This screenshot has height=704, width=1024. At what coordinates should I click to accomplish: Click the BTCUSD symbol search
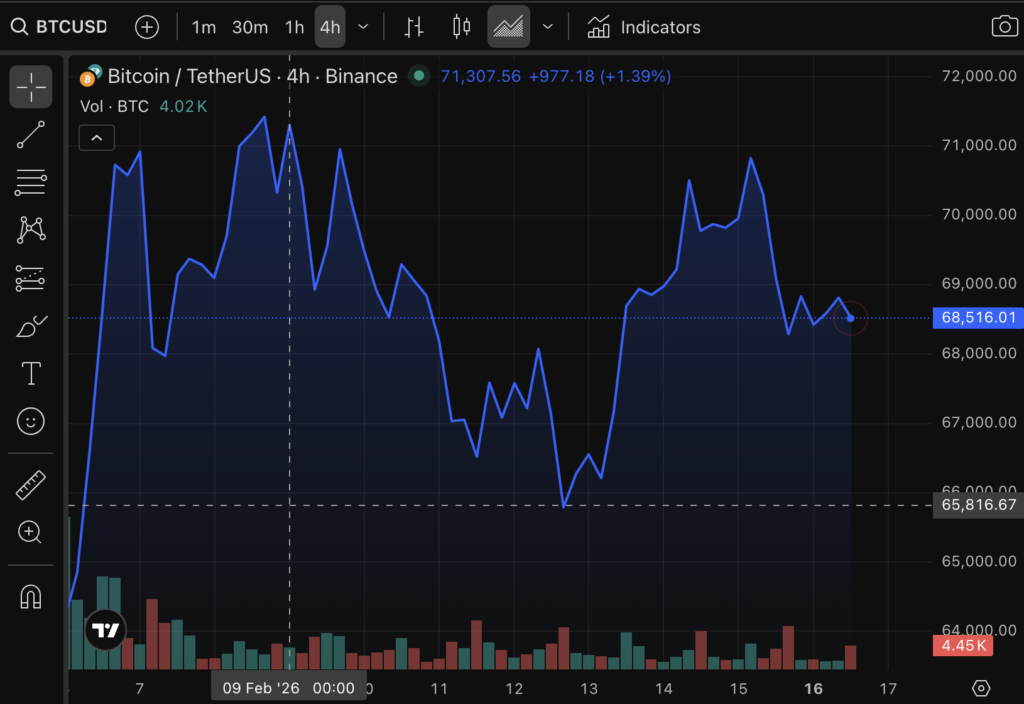click(60, 27)
